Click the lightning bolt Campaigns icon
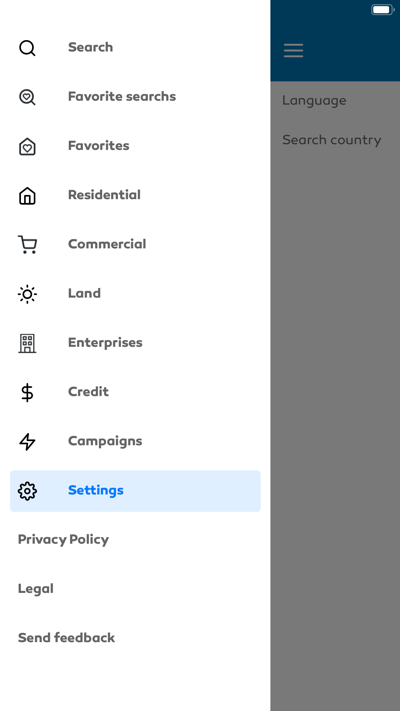This screenshot has height=711, width=400. click(27, 442)
